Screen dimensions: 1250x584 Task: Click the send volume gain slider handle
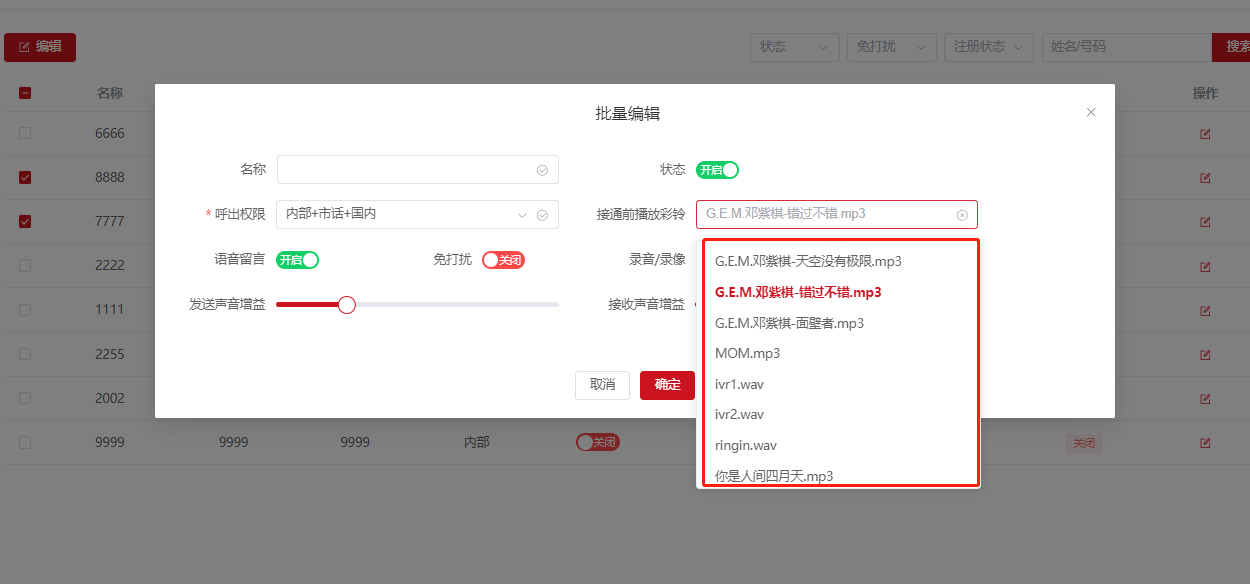click(x=347, y=305)
